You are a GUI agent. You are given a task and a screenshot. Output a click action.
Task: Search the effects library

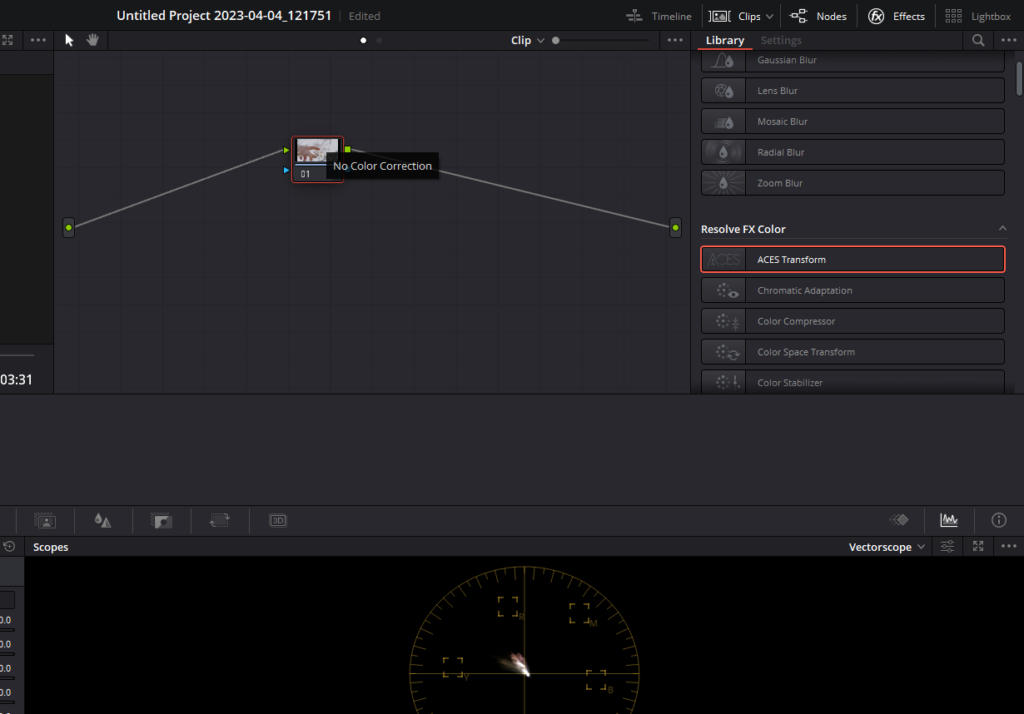point(978,41)
